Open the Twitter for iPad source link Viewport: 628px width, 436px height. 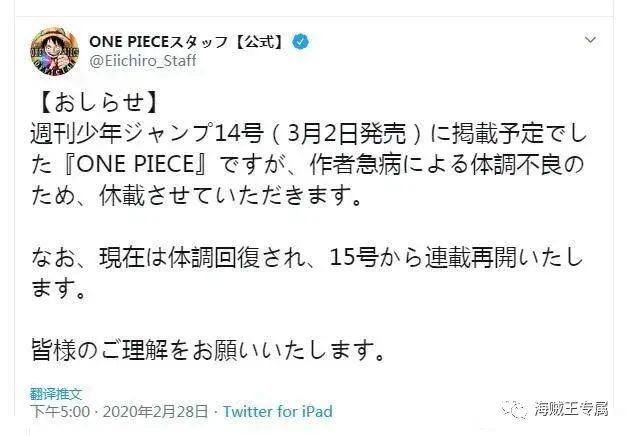(277, 411)
